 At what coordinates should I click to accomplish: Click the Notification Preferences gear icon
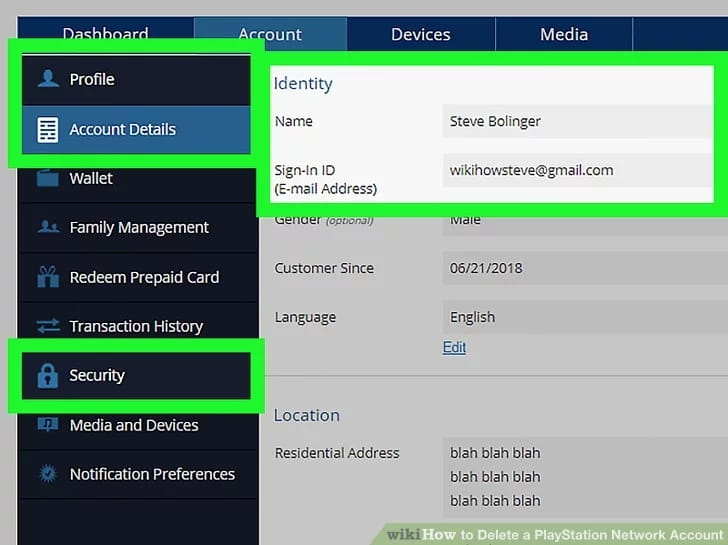pyautogui.click(x=47, y=474)
